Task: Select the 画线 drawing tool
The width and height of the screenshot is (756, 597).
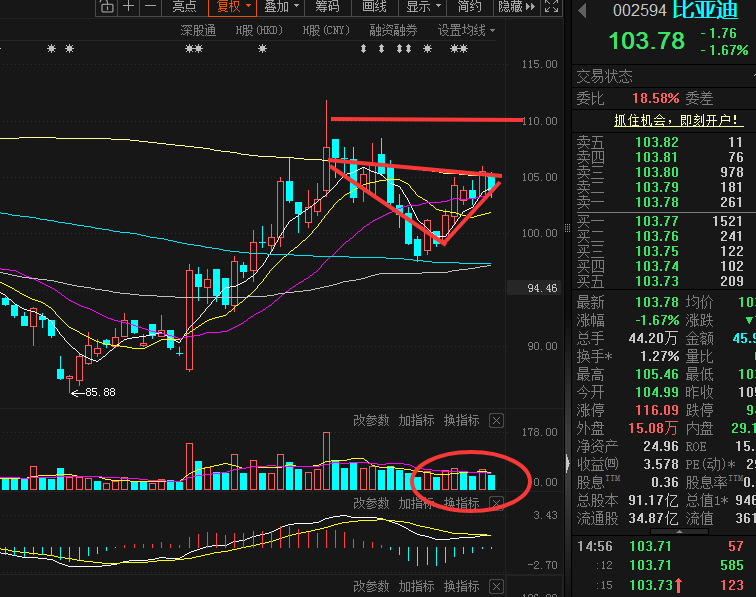Action: (x=374, y=7)
